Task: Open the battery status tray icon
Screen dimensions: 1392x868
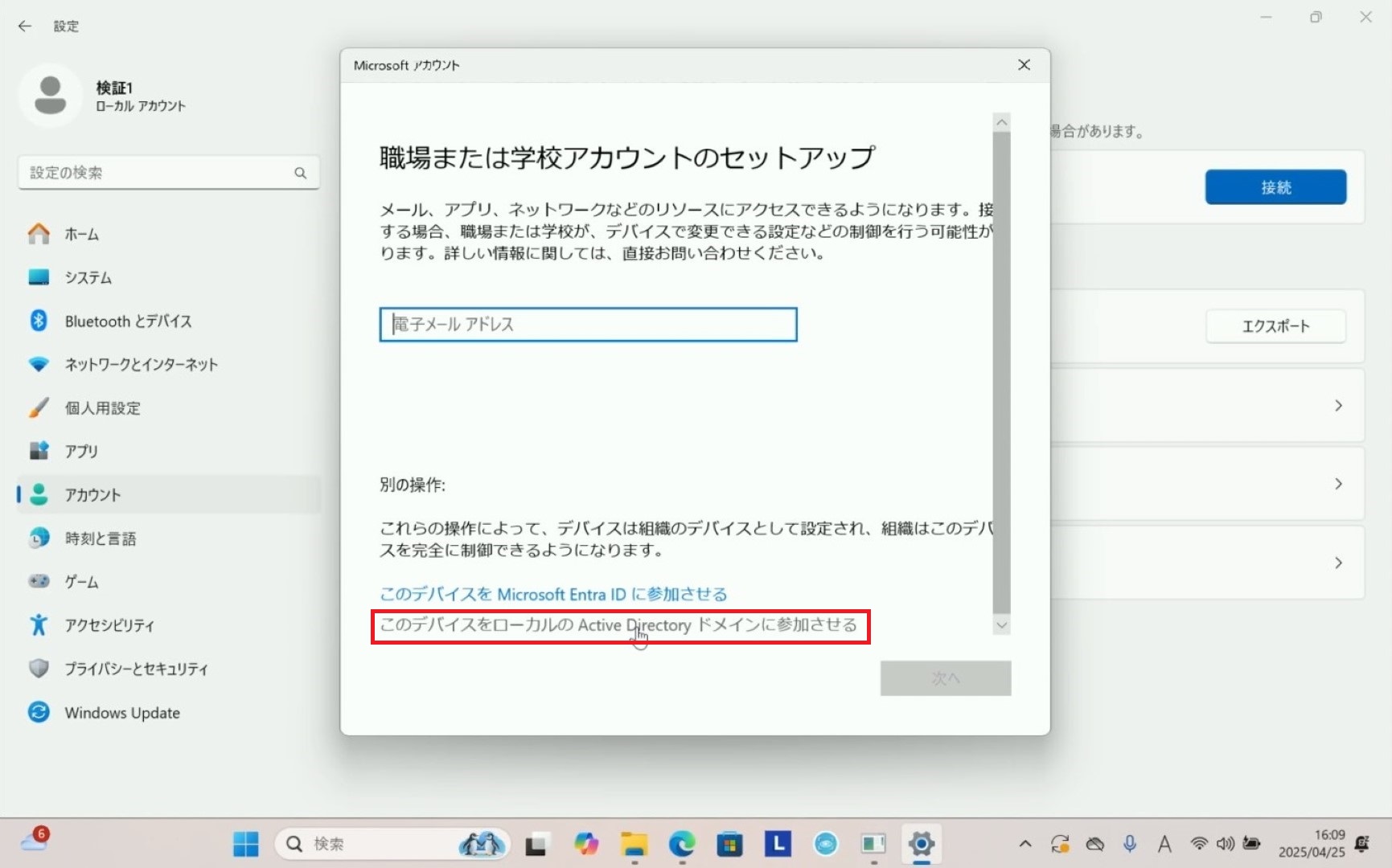Action: click(1251, 844)
